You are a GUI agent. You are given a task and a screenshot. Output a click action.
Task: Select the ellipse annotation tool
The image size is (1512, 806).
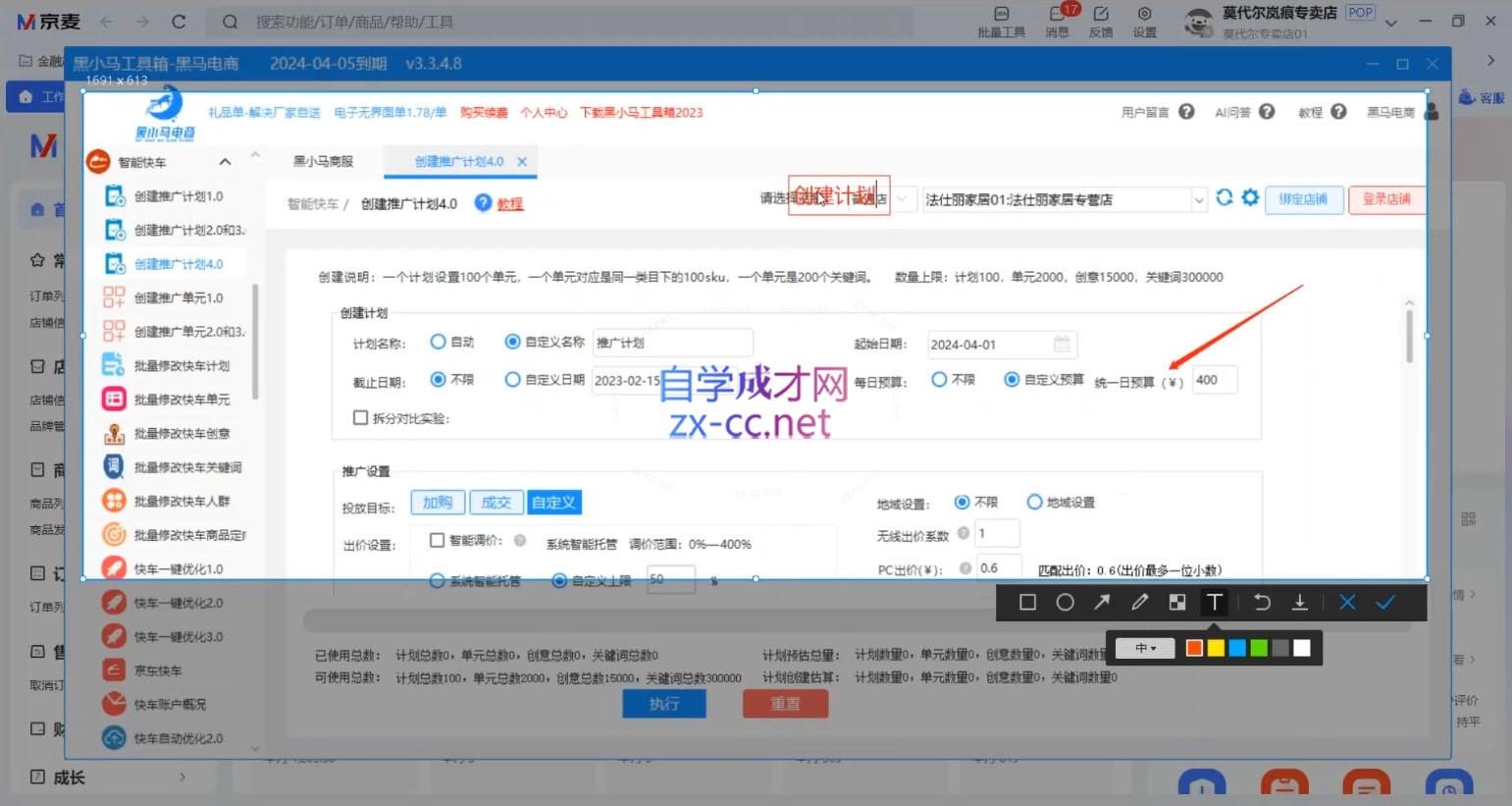[1065, 603]
